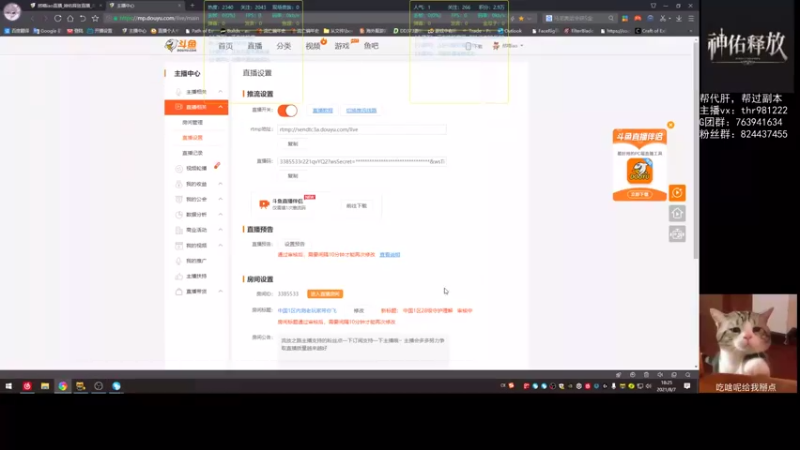Click the copy button under the rtmp address field
This screenshot has height=450, width=800.
pos(293,144)
